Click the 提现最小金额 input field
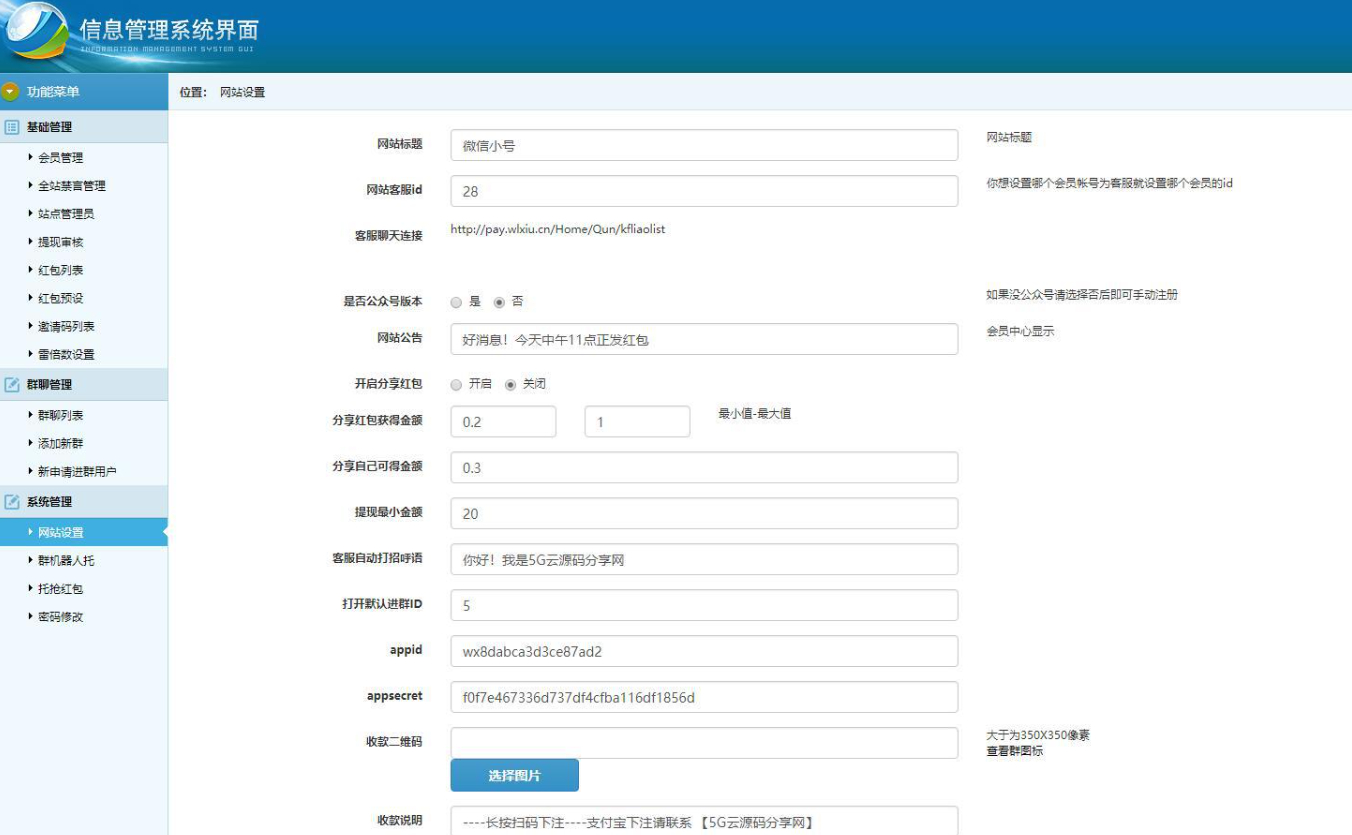1352x835 pixels. pyautogui.click(x=704, y=514)
